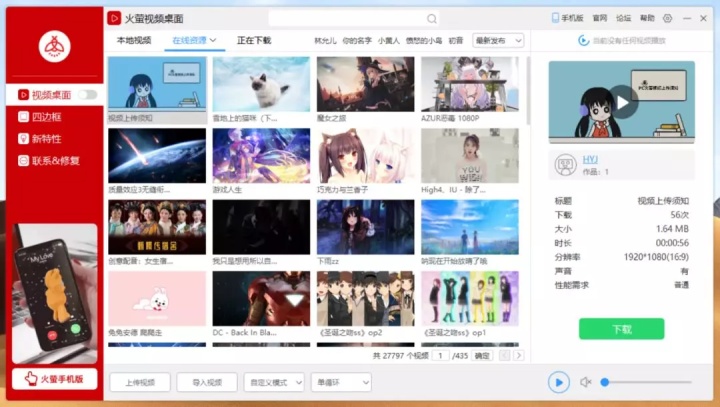This screenshot has height=407, width=720.
Task: Go to previous page arrow
Action: (x=505, y=356)
